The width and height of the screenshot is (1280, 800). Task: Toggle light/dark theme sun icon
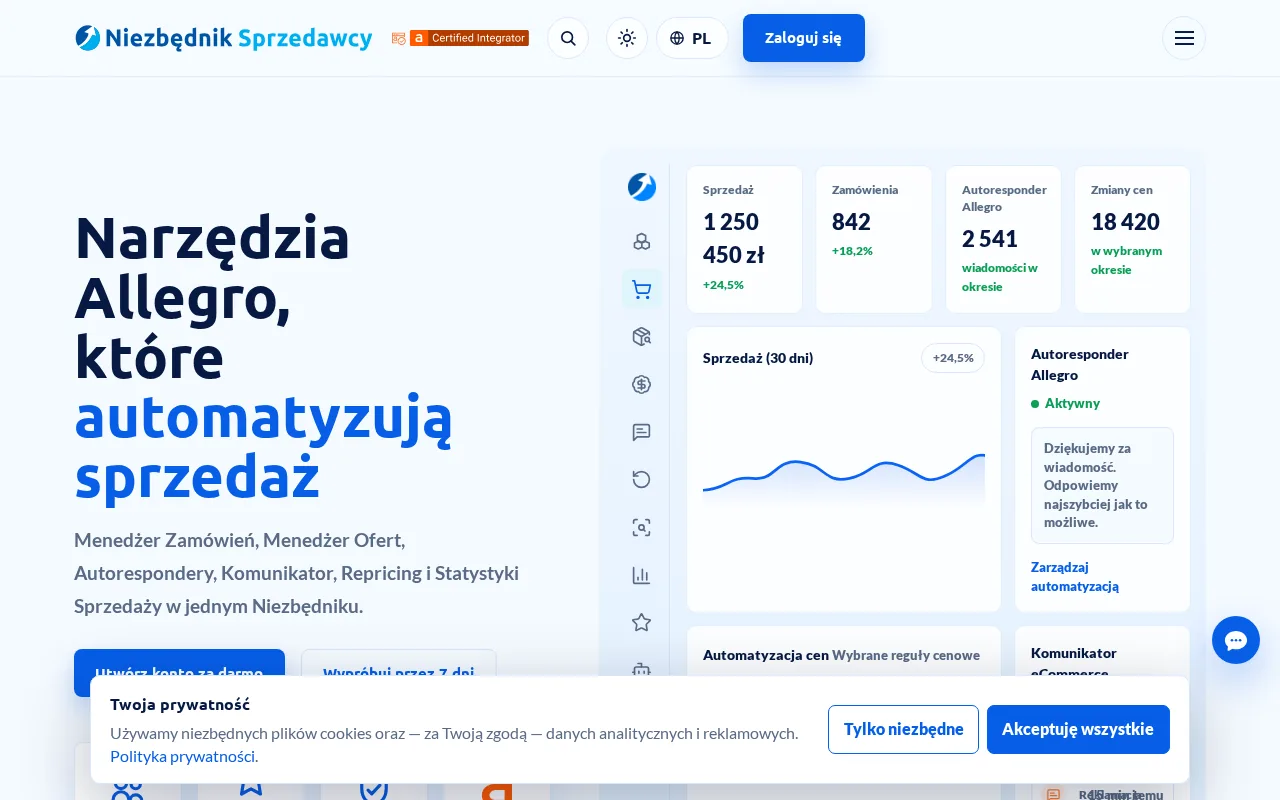pyautogui.click(x=627, y=38)
